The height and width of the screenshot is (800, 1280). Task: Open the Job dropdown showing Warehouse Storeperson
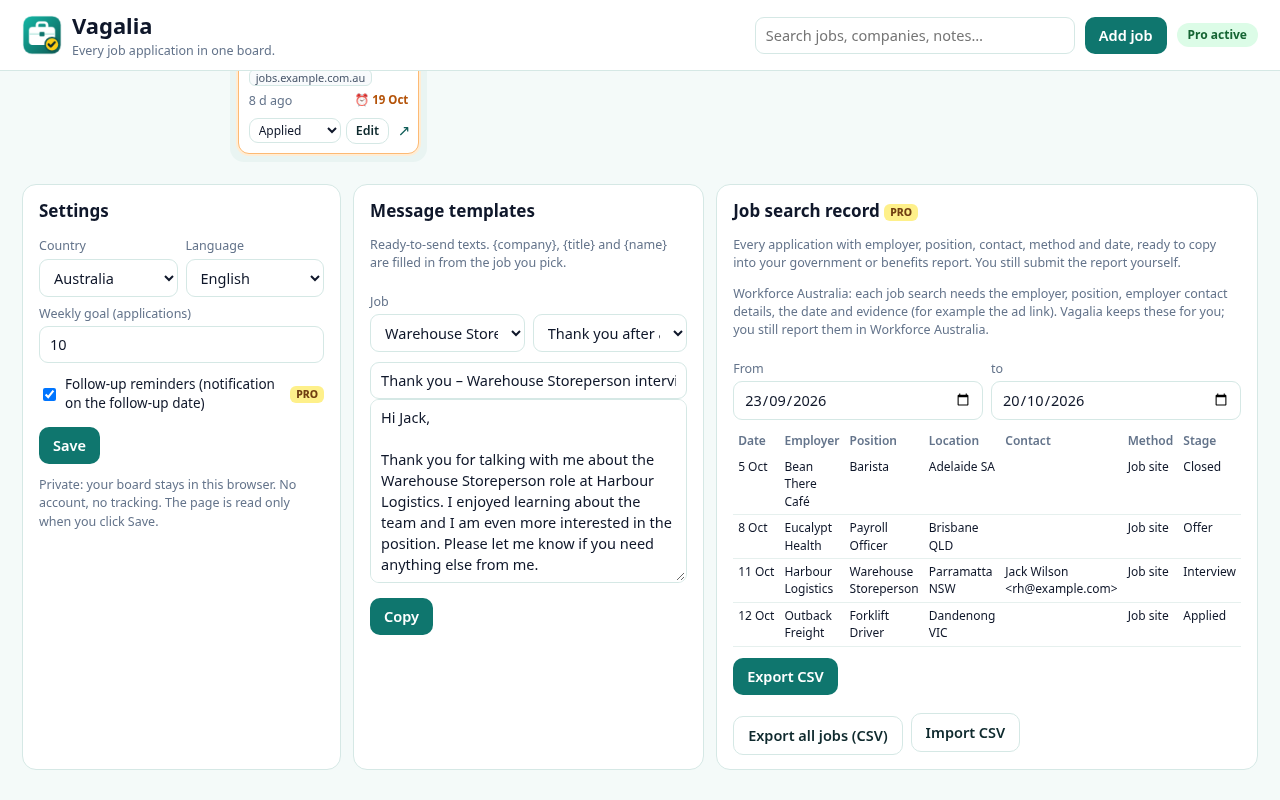tap(447, 333)
